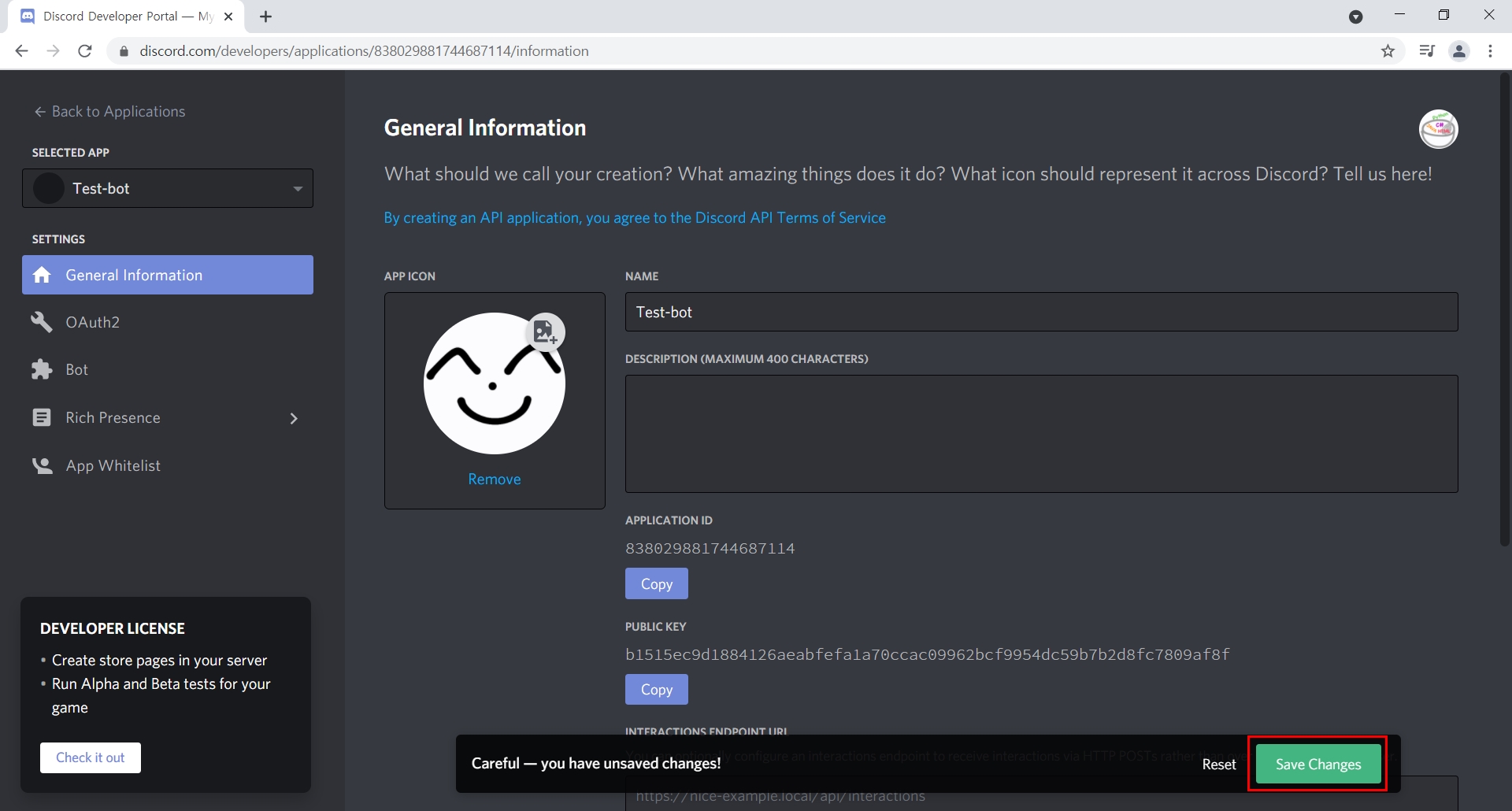1512x811 pixels.
Task: Click the user avatar at top right
Action: (1438, 129)
